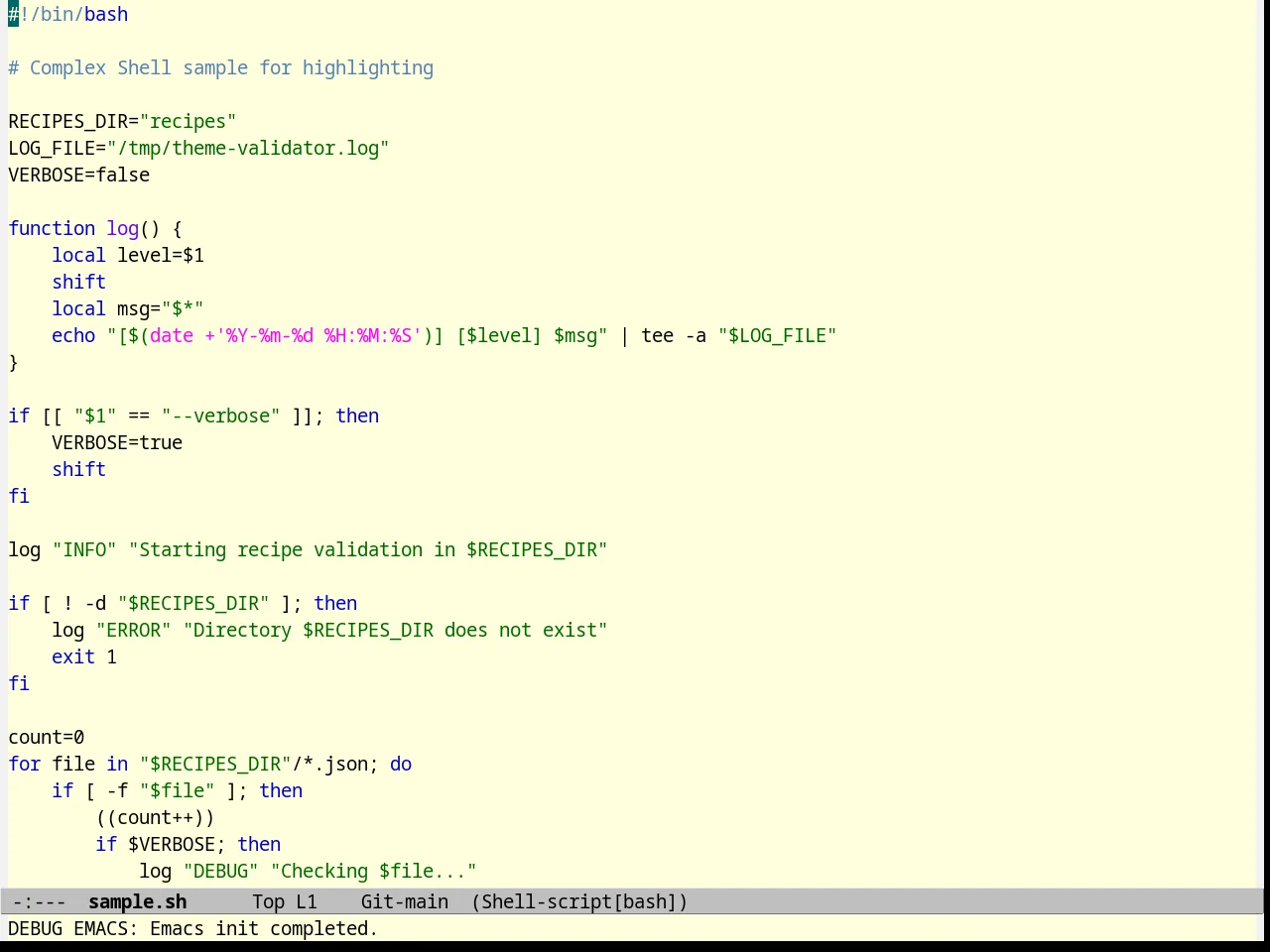This screenshot has height=952, width=1270.
Task: Click the 'local msg="$*"' line
Action: [x=128, y=308]
